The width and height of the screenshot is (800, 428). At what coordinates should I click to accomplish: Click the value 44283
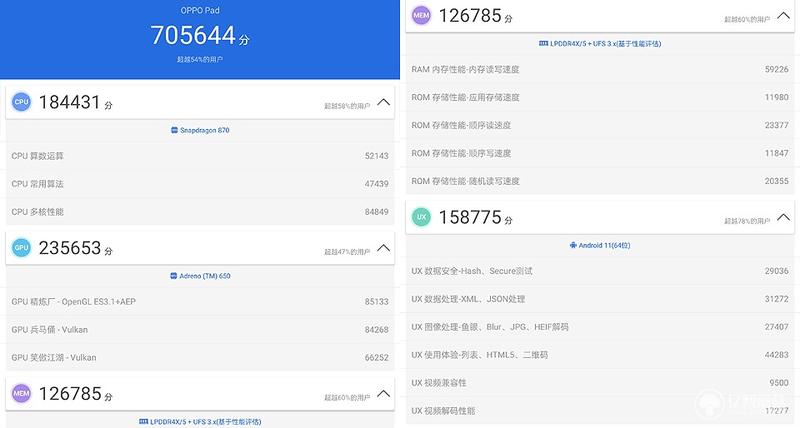pyautogui.click(x=777, y=356)
